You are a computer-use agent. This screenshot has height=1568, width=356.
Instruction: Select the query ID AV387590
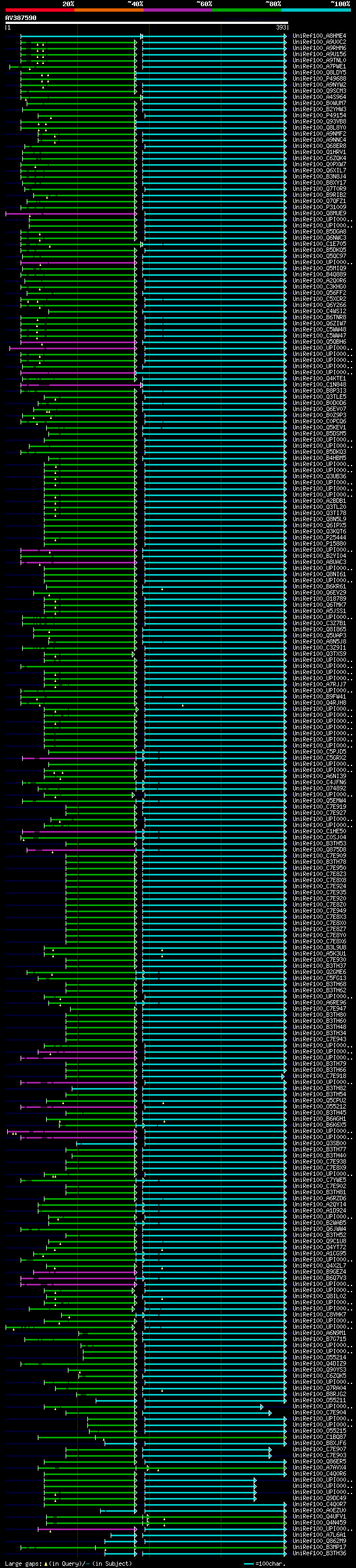click(21, 18)
